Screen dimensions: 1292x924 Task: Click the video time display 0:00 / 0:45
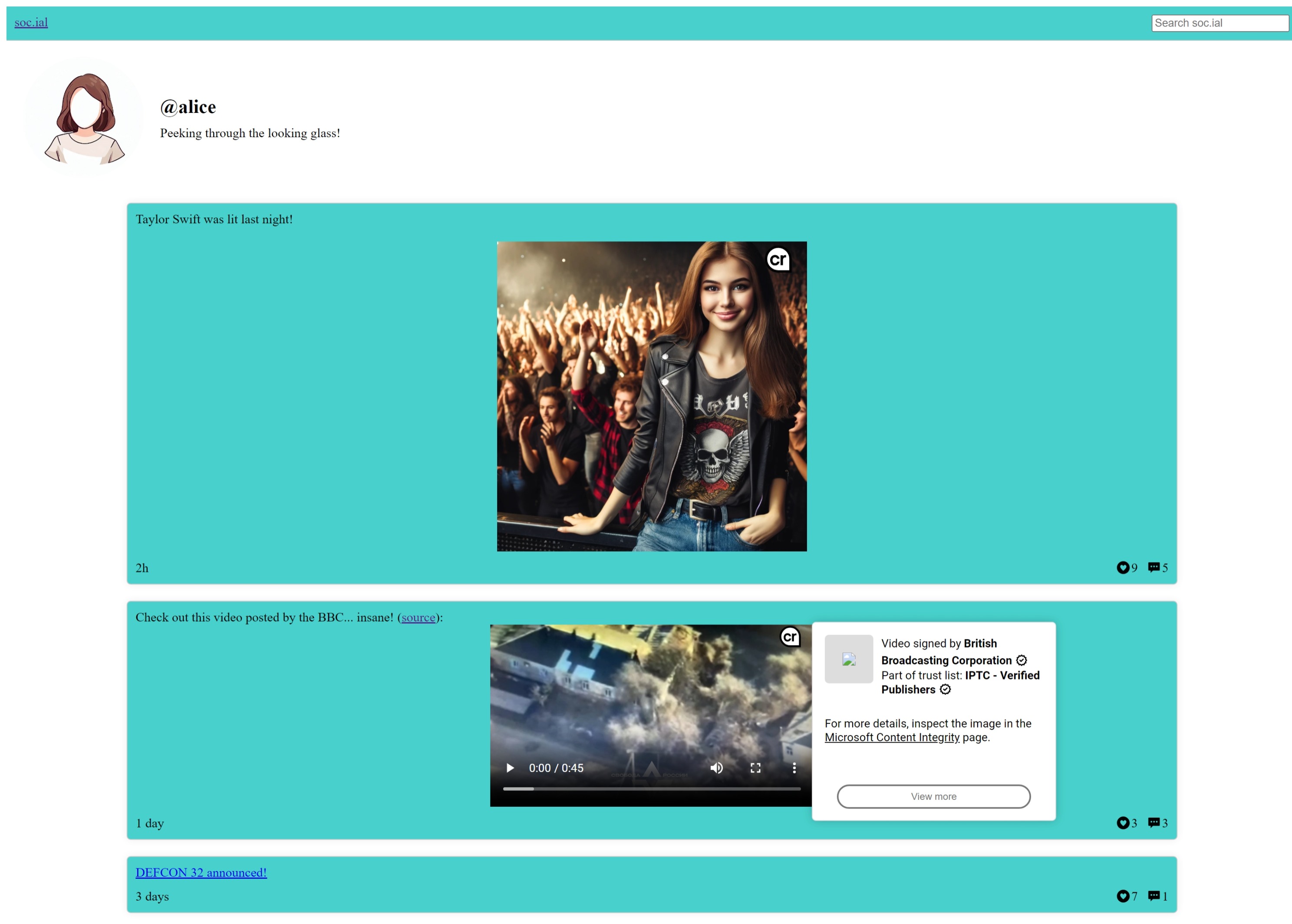(x=556, y=768)
